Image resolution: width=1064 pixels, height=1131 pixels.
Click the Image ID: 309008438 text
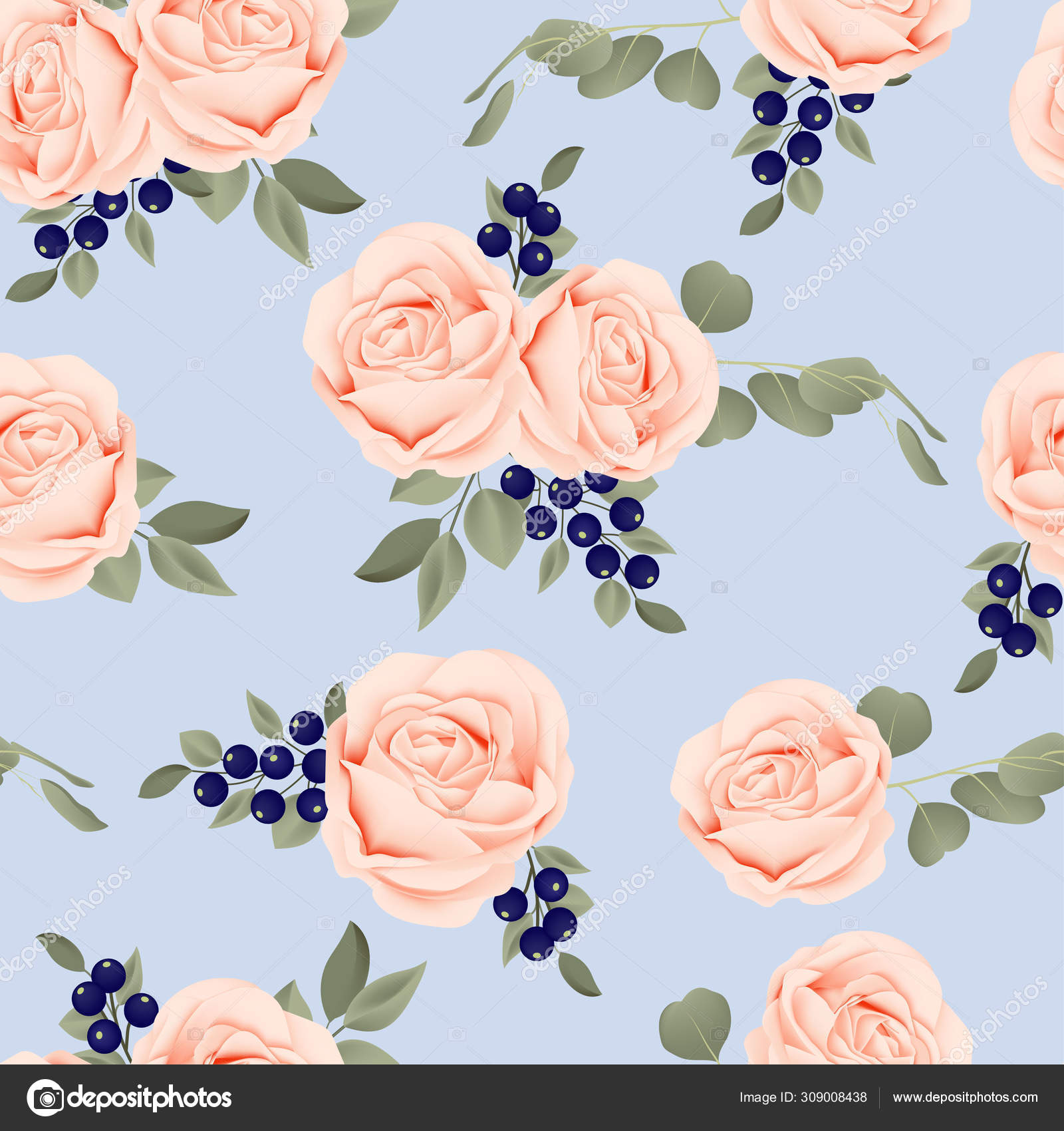click(803, 1098)
